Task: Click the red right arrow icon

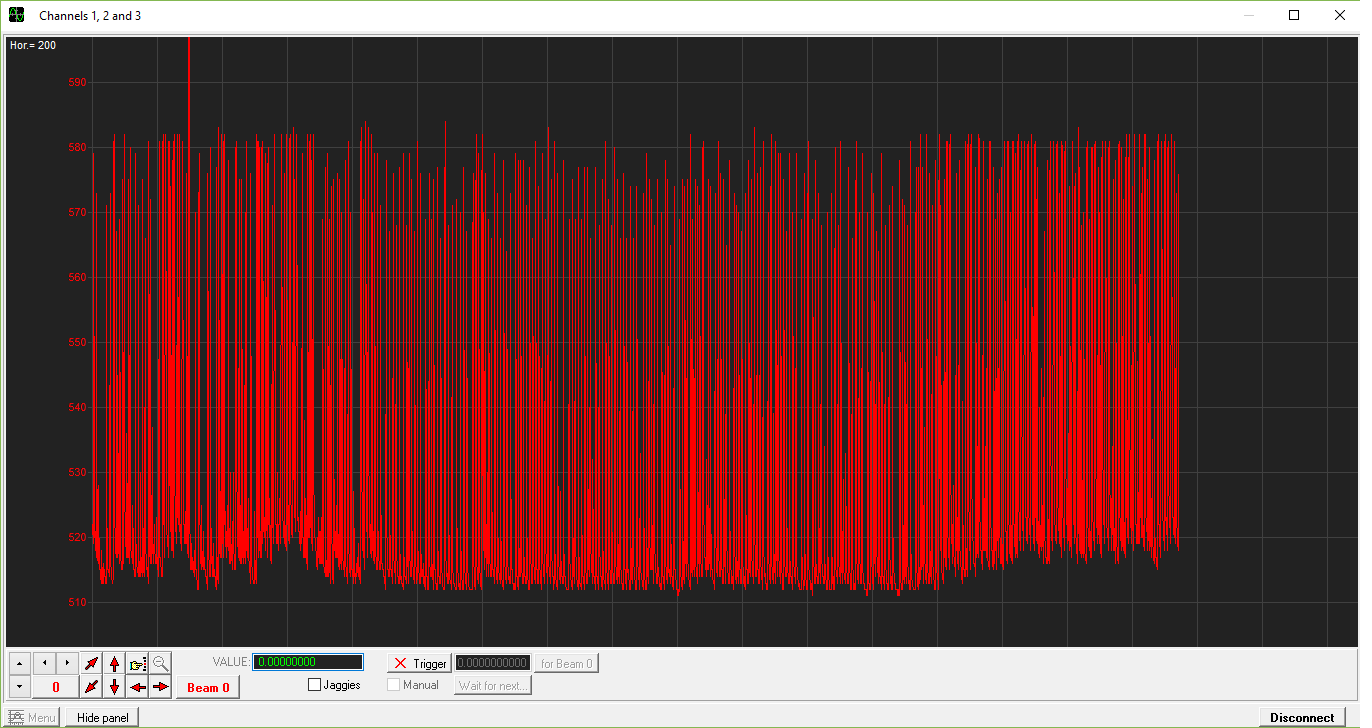Action: pos(160,687)
